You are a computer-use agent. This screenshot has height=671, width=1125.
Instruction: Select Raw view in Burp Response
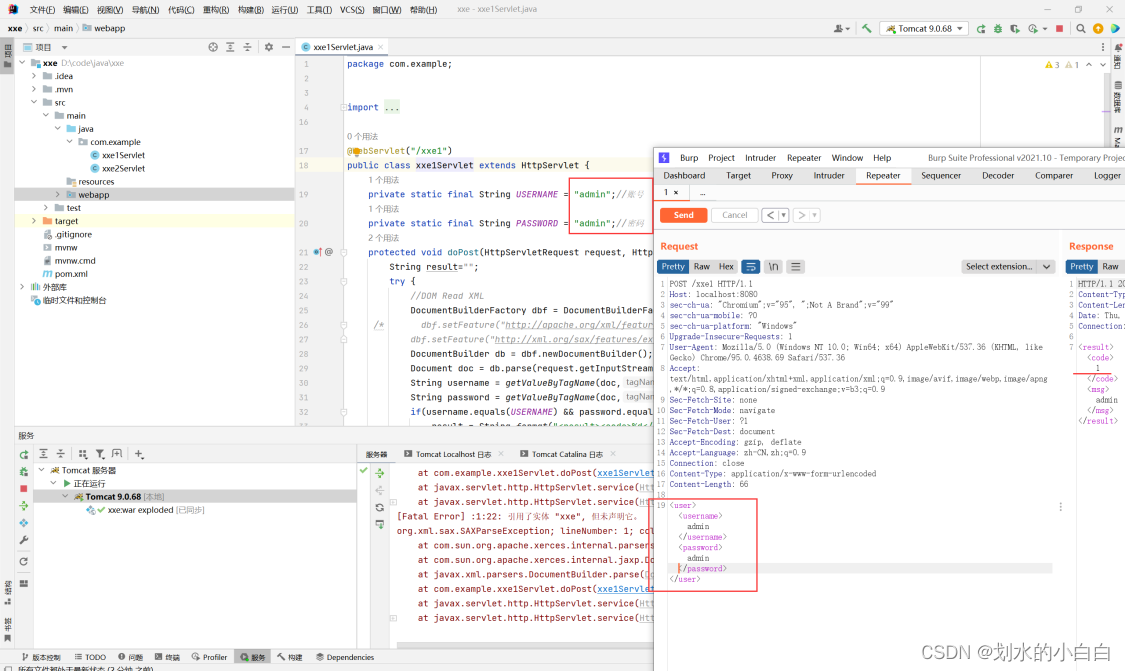[1111, 267]
